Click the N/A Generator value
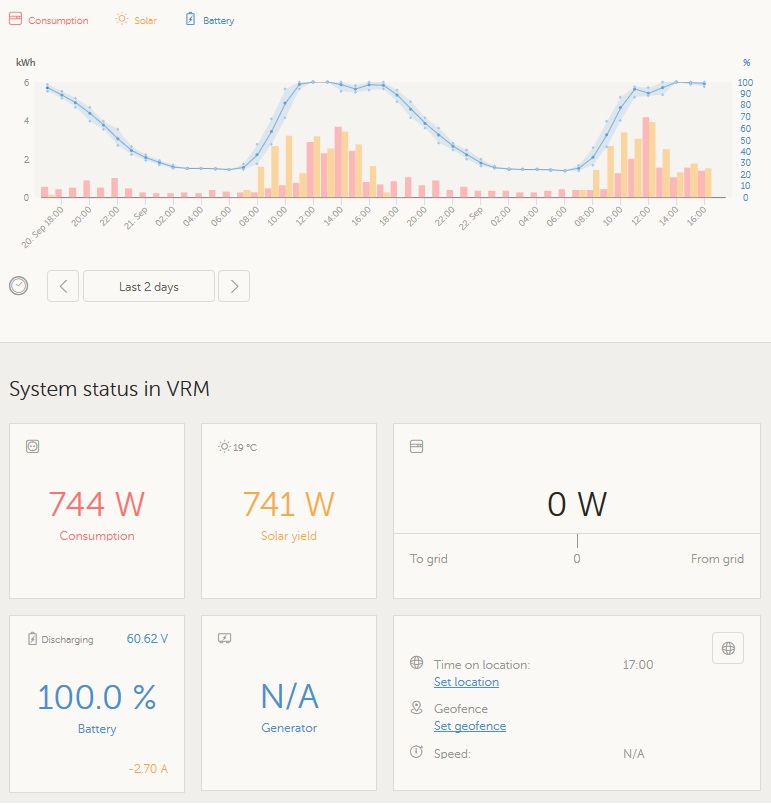The width and height of the screenshot is (771, 805). [289, 696]
